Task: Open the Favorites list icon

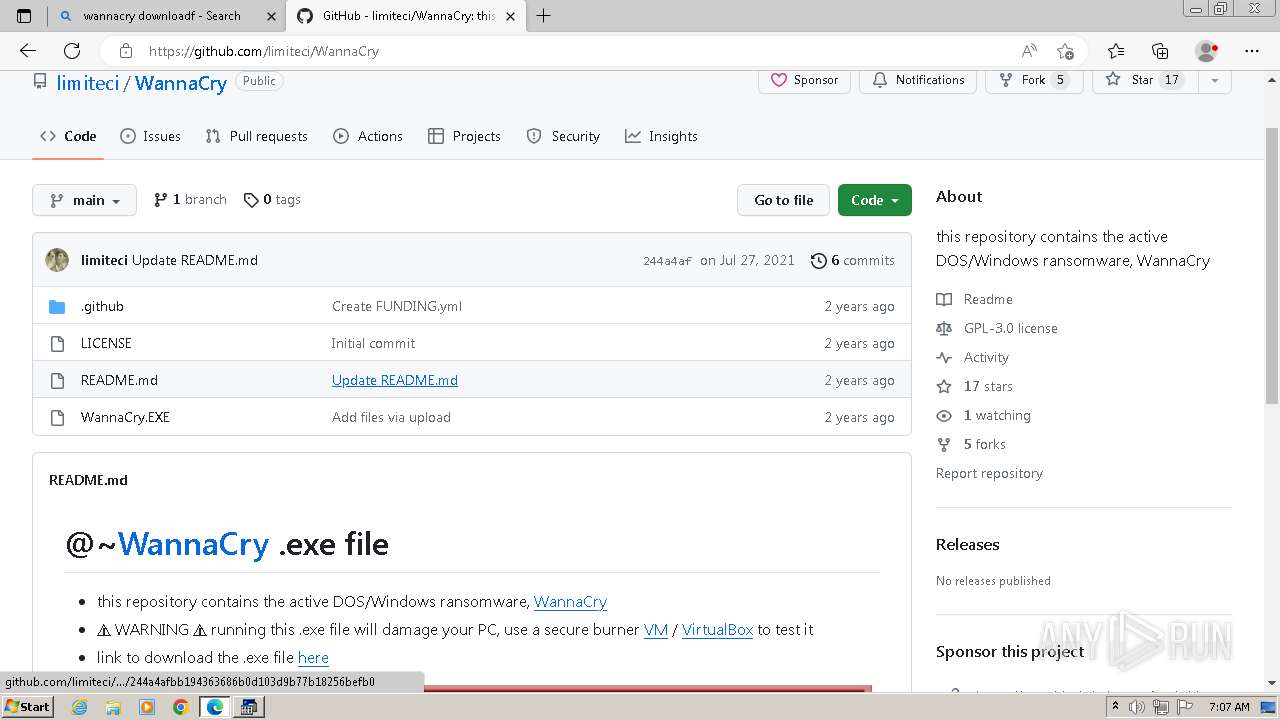Action: tap(1116, 51)
